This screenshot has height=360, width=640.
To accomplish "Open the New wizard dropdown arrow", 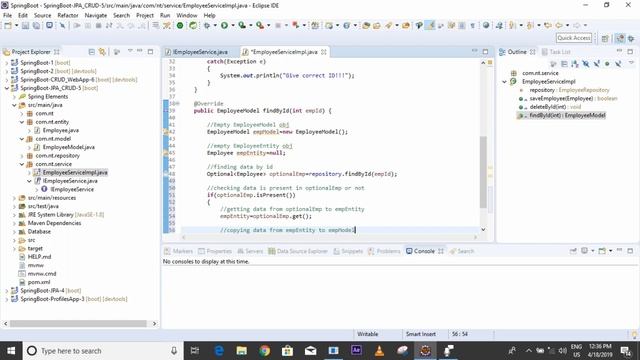I will pos(16,25).
